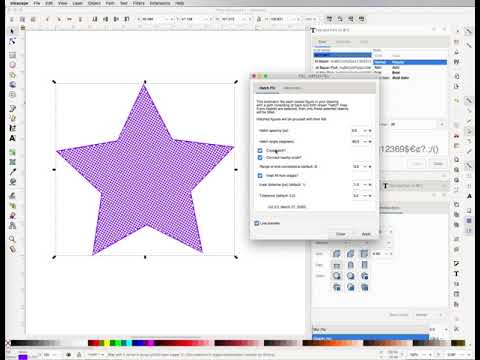This screenshot has height=360, width=480.
Task: Select the 3D box tool
Action: (12, 85)
